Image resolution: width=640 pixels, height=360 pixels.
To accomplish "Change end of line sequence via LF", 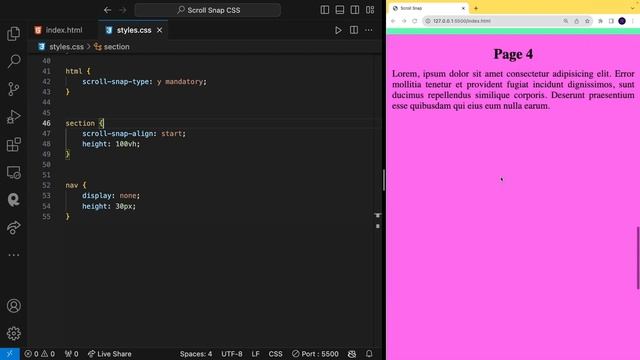I will click(256, 354).
